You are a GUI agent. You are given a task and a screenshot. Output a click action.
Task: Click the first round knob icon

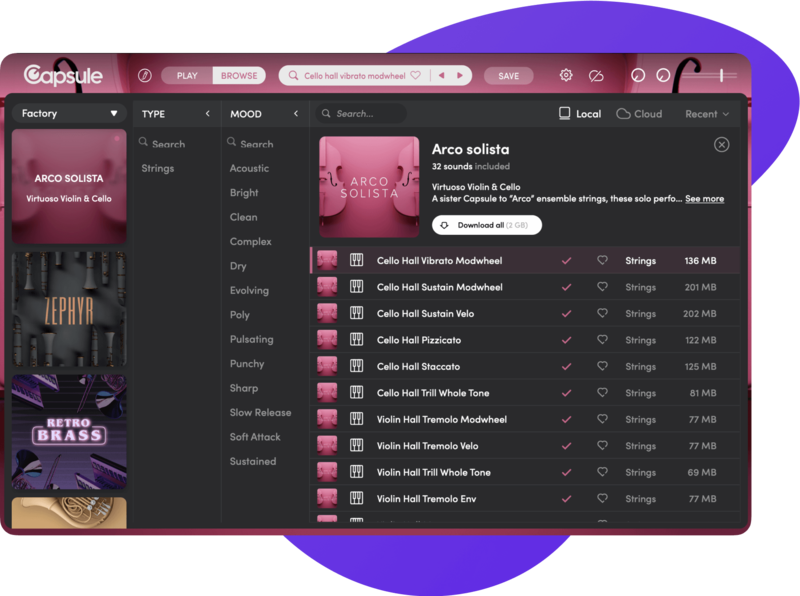[638, 76]
